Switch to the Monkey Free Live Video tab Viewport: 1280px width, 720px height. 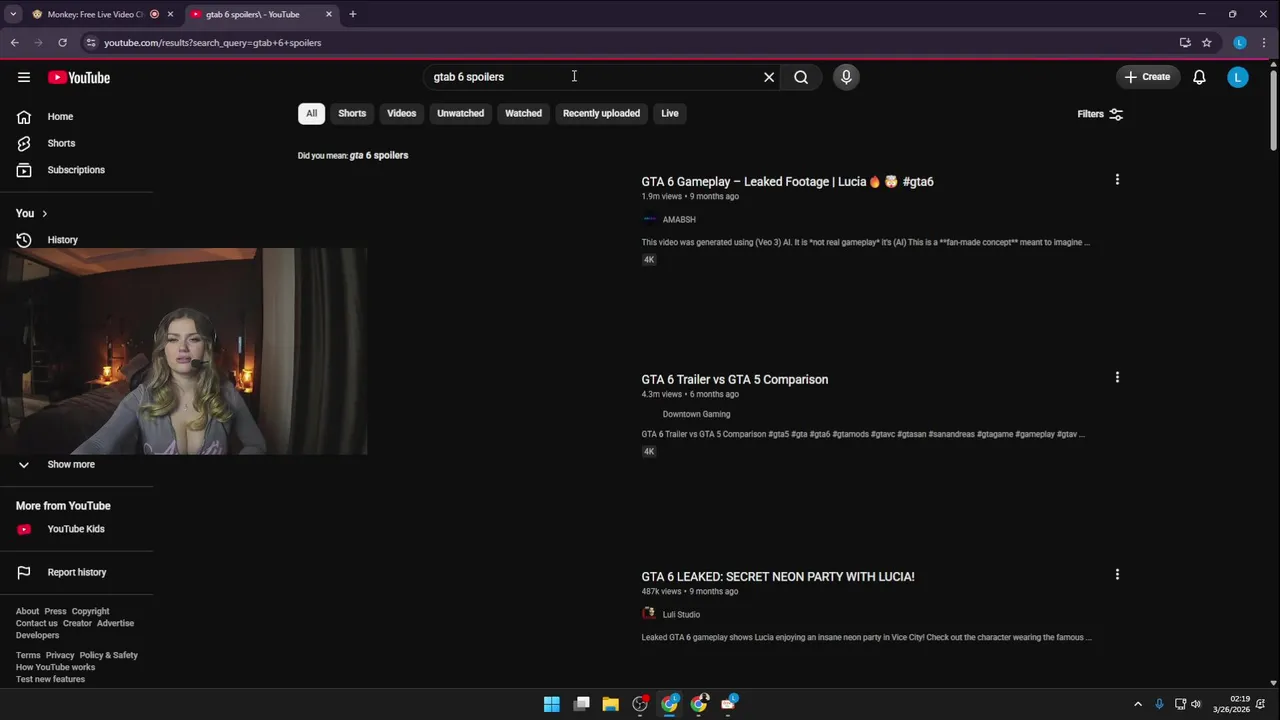96,14
